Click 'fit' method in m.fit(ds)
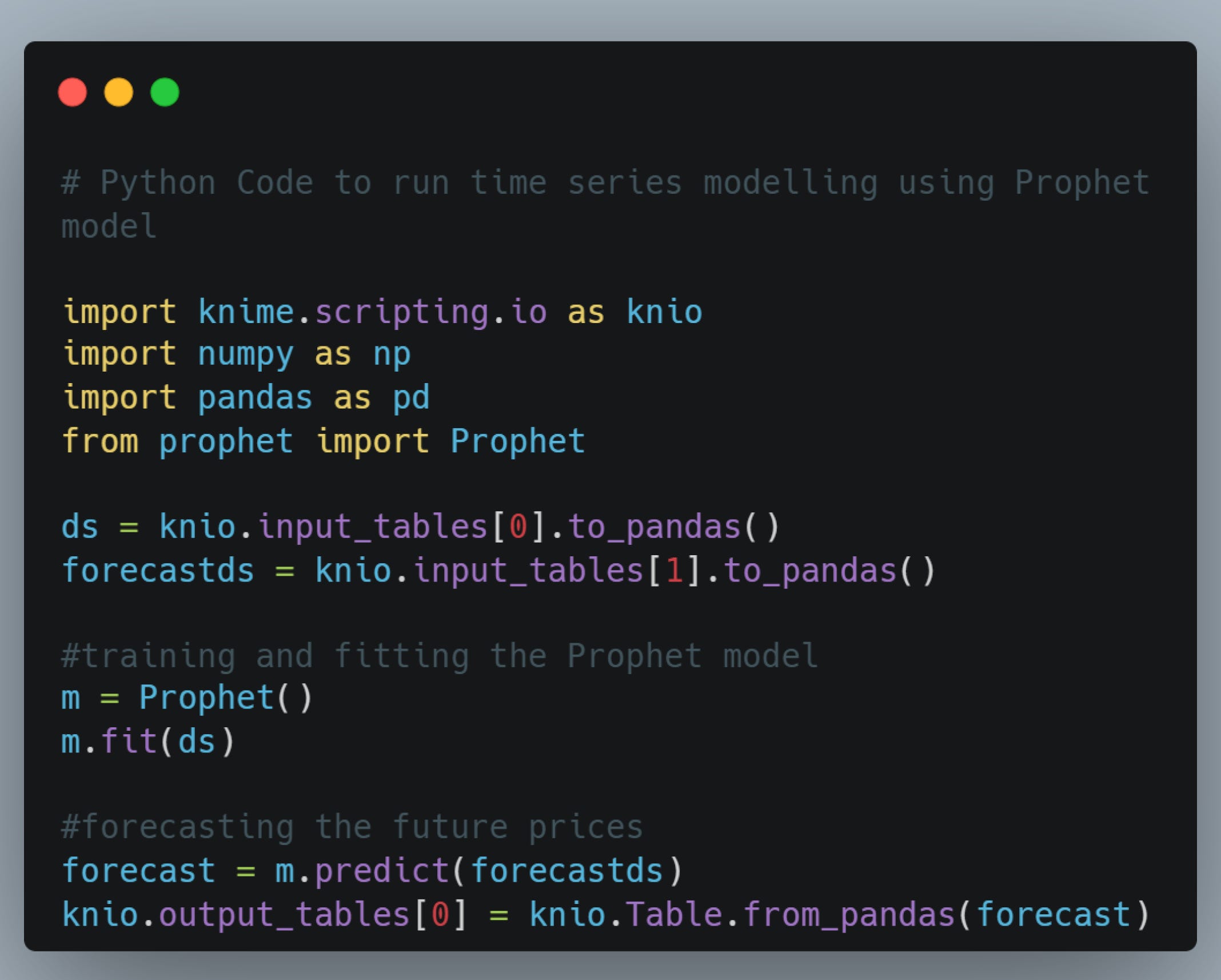The image size is (1221, 980). 129,742
